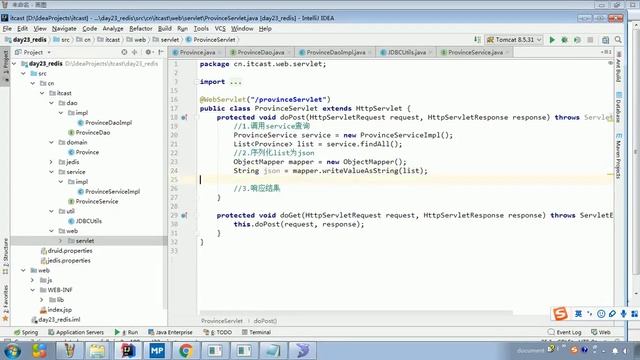Open file explorer from taskbar

point(98,351)
